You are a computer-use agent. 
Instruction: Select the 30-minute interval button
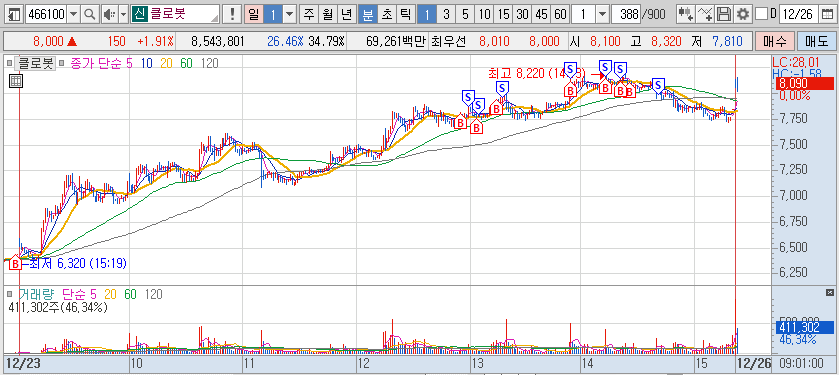[522, 14]
